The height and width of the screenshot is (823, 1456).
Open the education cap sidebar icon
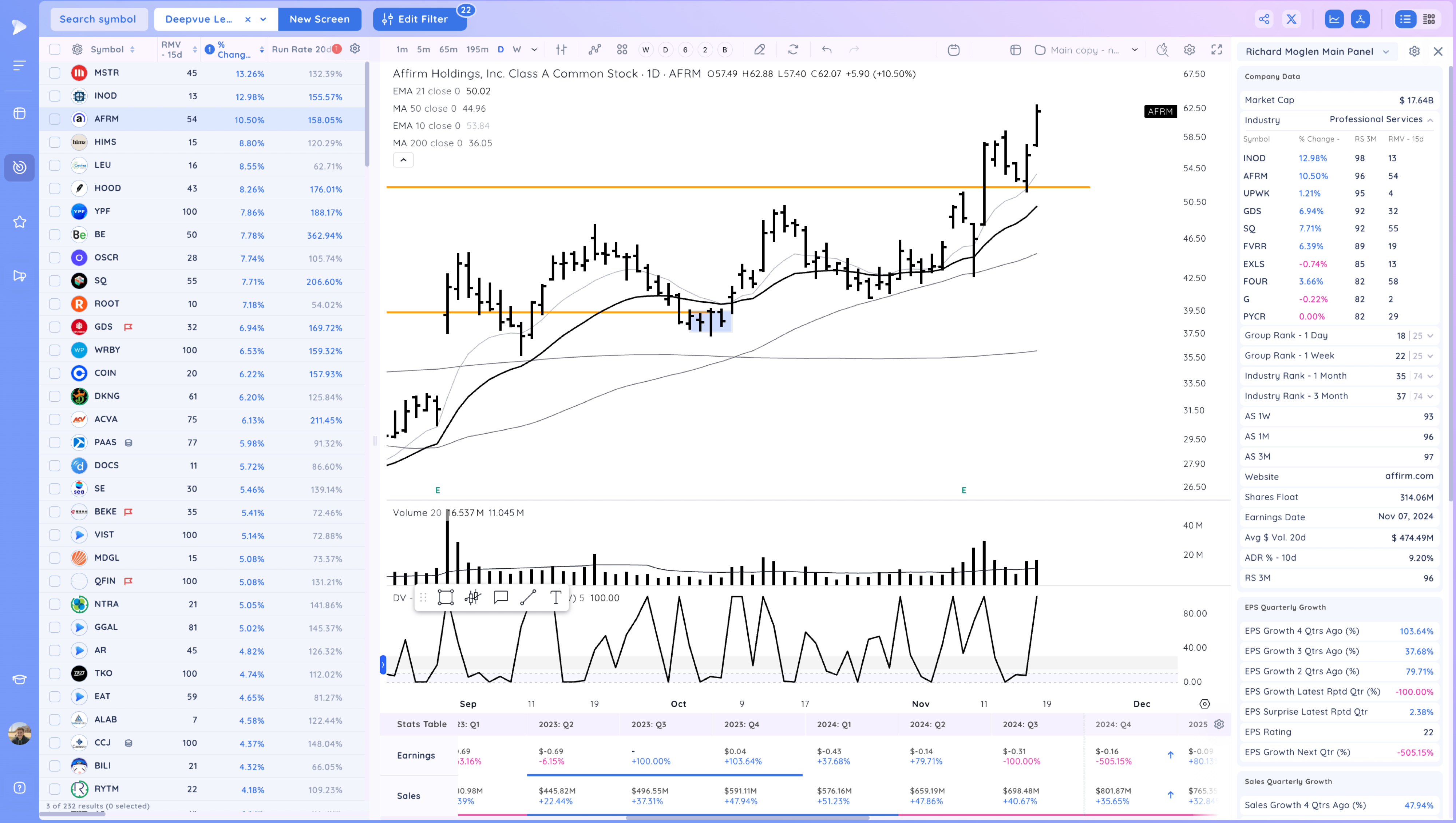point(19,679)
